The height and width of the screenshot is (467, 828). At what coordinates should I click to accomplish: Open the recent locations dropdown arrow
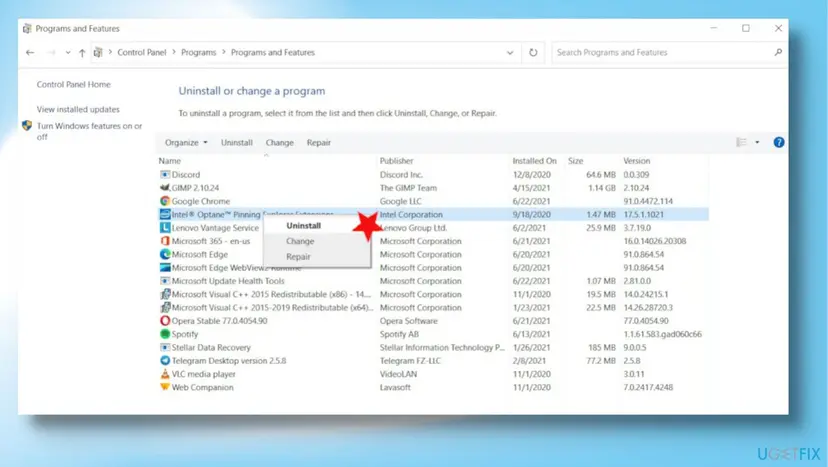tap(68, 52)
